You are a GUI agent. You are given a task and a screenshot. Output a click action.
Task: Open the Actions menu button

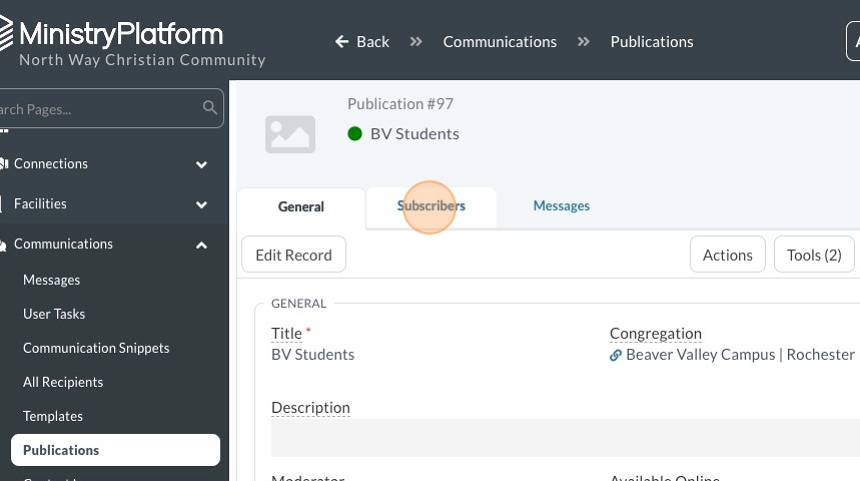pos(727,255)
